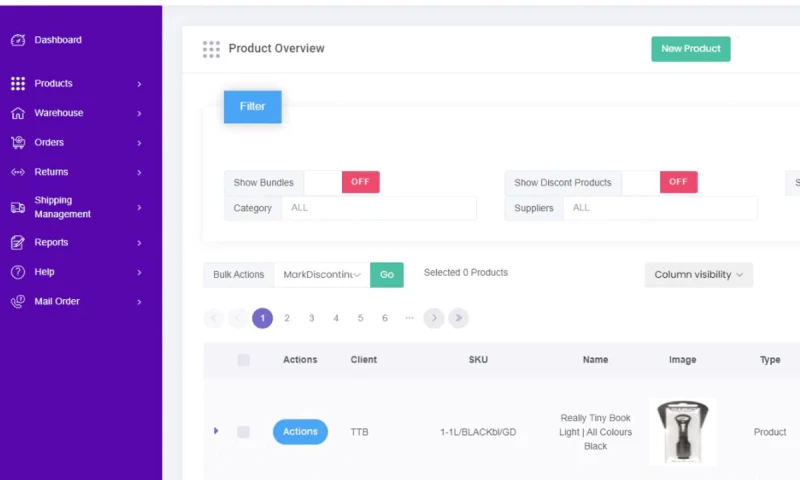Click the first page arrow
Viewport: 800px width, 480px height.
(213, 318)
